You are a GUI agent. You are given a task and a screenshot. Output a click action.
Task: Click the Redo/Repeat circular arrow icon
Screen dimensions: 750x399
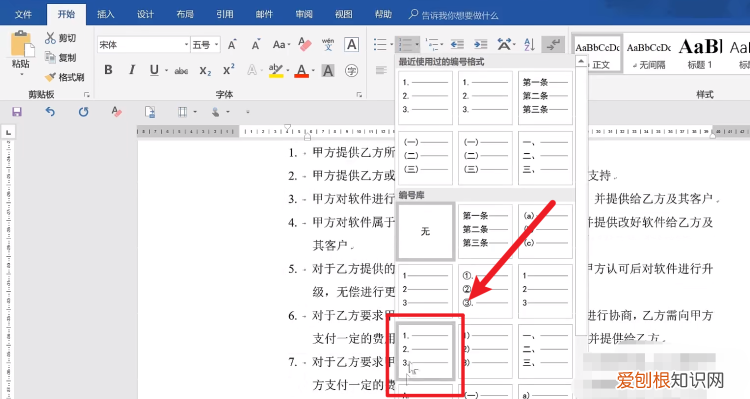pyautogui.click(x=83, y=112)
